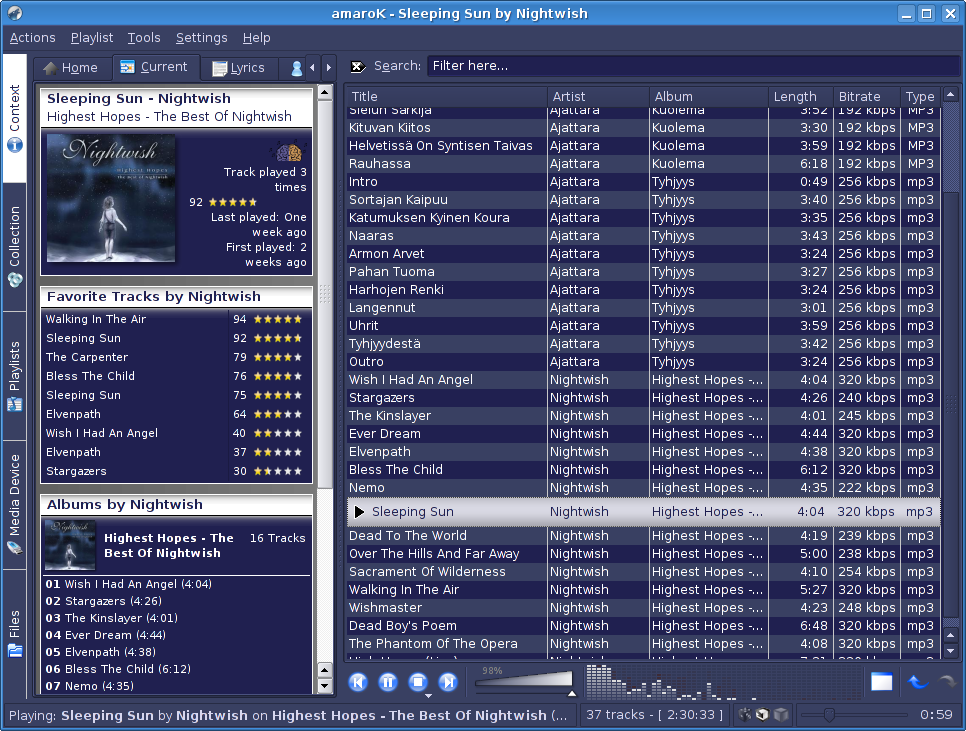Sort playlist by Length column header
This screenshot has width=966, height=731.
(801, 97)
